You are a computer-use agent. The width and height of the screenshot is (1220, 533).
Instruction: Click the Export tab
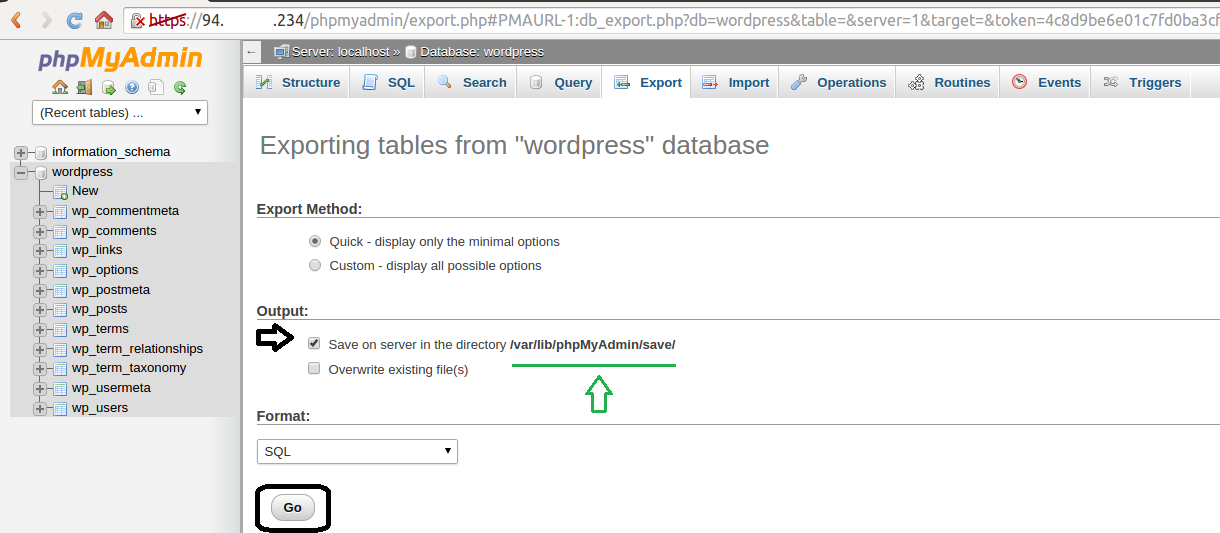(647, 83)
